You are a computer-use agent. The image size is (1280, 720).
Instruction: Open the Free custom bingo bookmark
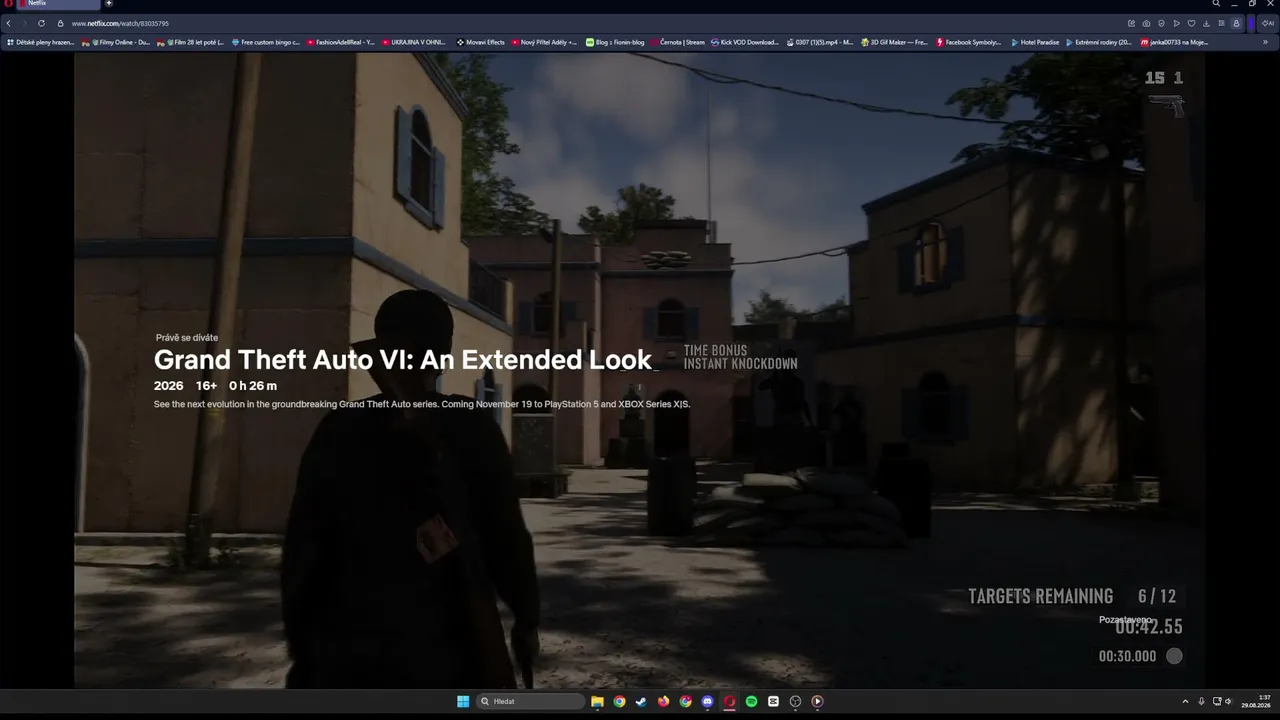point(266,42)
